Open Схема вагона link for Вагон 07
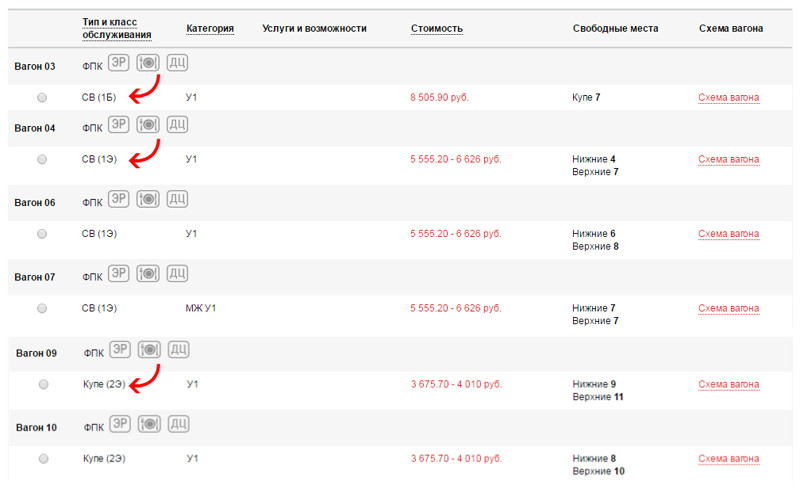The image size is (800, 489). pos(729,308)
